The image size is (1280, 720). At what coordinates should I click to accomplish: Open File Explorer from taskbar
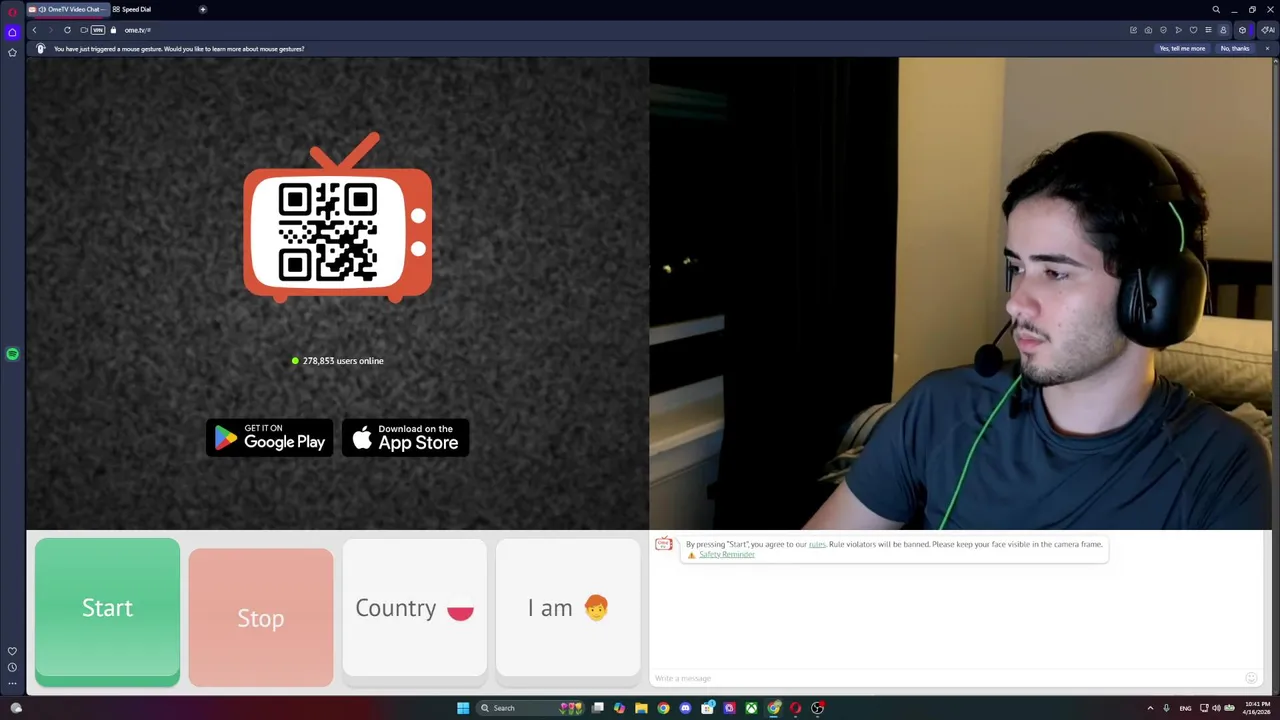(x=641, y=708)
